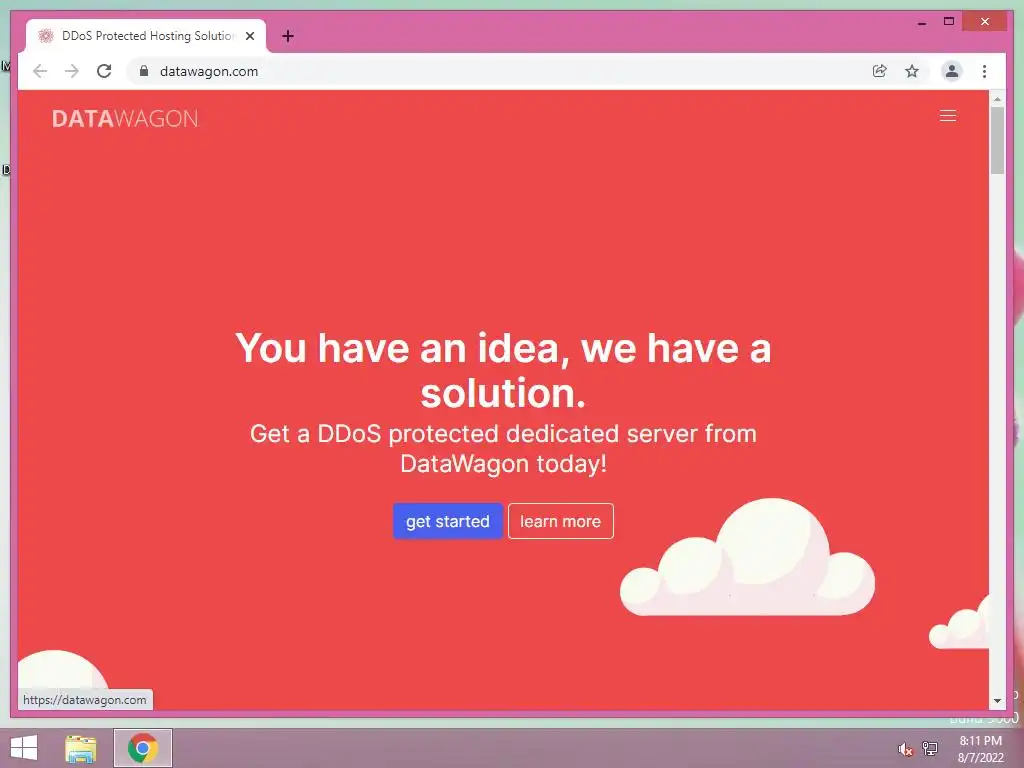This screenshot has height=768, width=1024.
Task: Click the Chrome back arrow
Action: click(x=40, y=71)
